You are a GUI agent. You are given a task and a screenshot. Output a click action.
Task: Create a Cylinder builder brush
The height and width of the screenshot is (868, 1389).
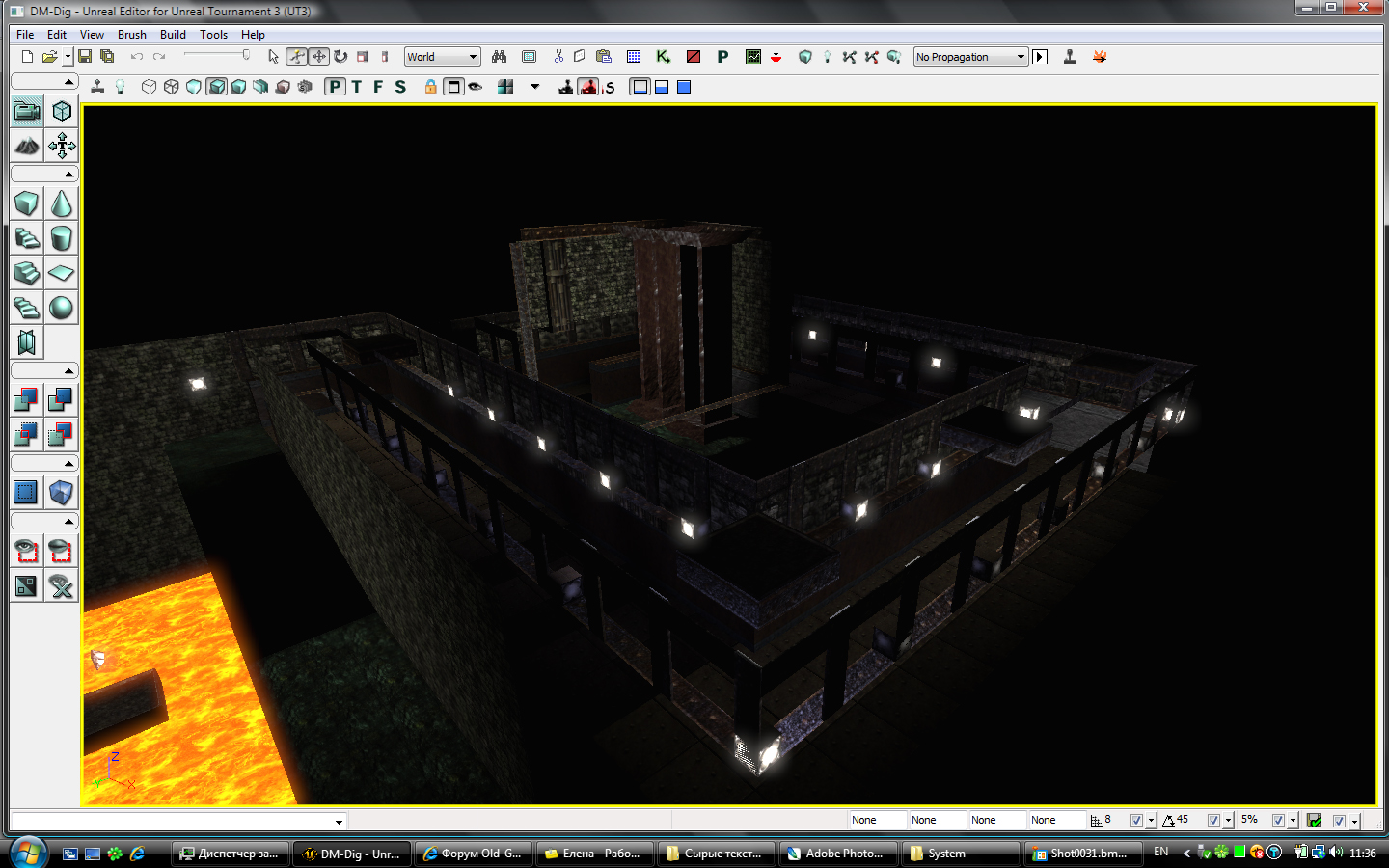[x=62, y=238]
